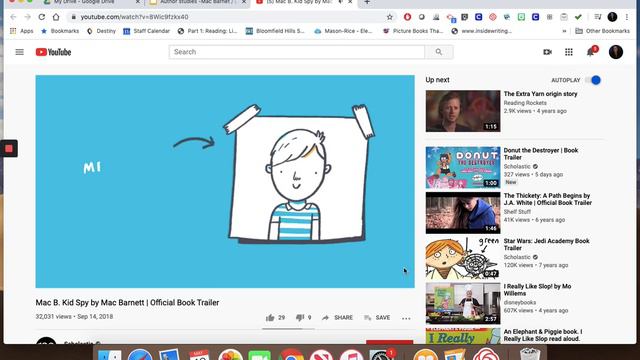Open the notifications bell
Viewport: 640px width, 360px height.
coord(591,52)
